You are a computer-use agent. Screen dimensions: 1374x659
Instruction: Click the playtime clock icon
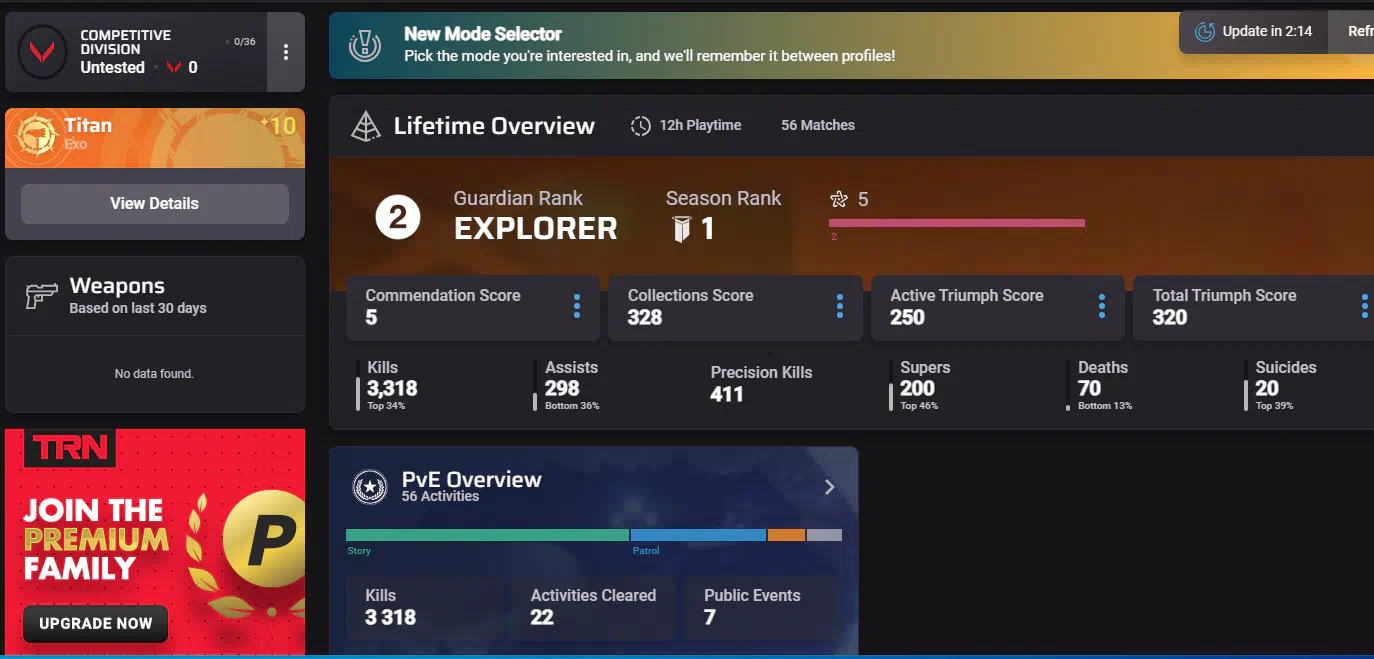point(640,126)
